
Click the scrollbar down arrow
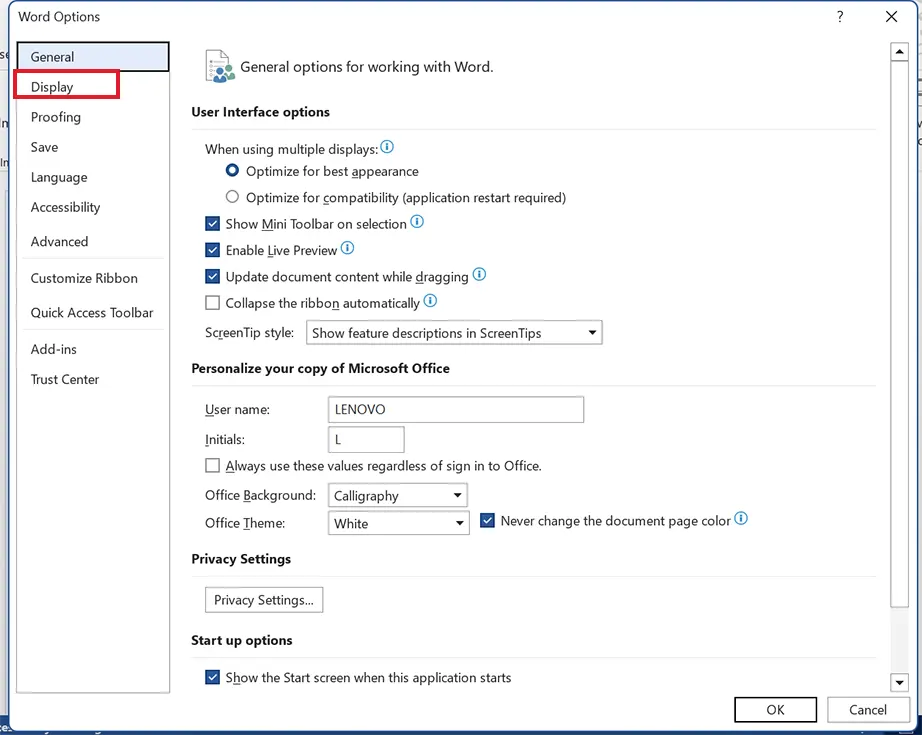point(899,683)
